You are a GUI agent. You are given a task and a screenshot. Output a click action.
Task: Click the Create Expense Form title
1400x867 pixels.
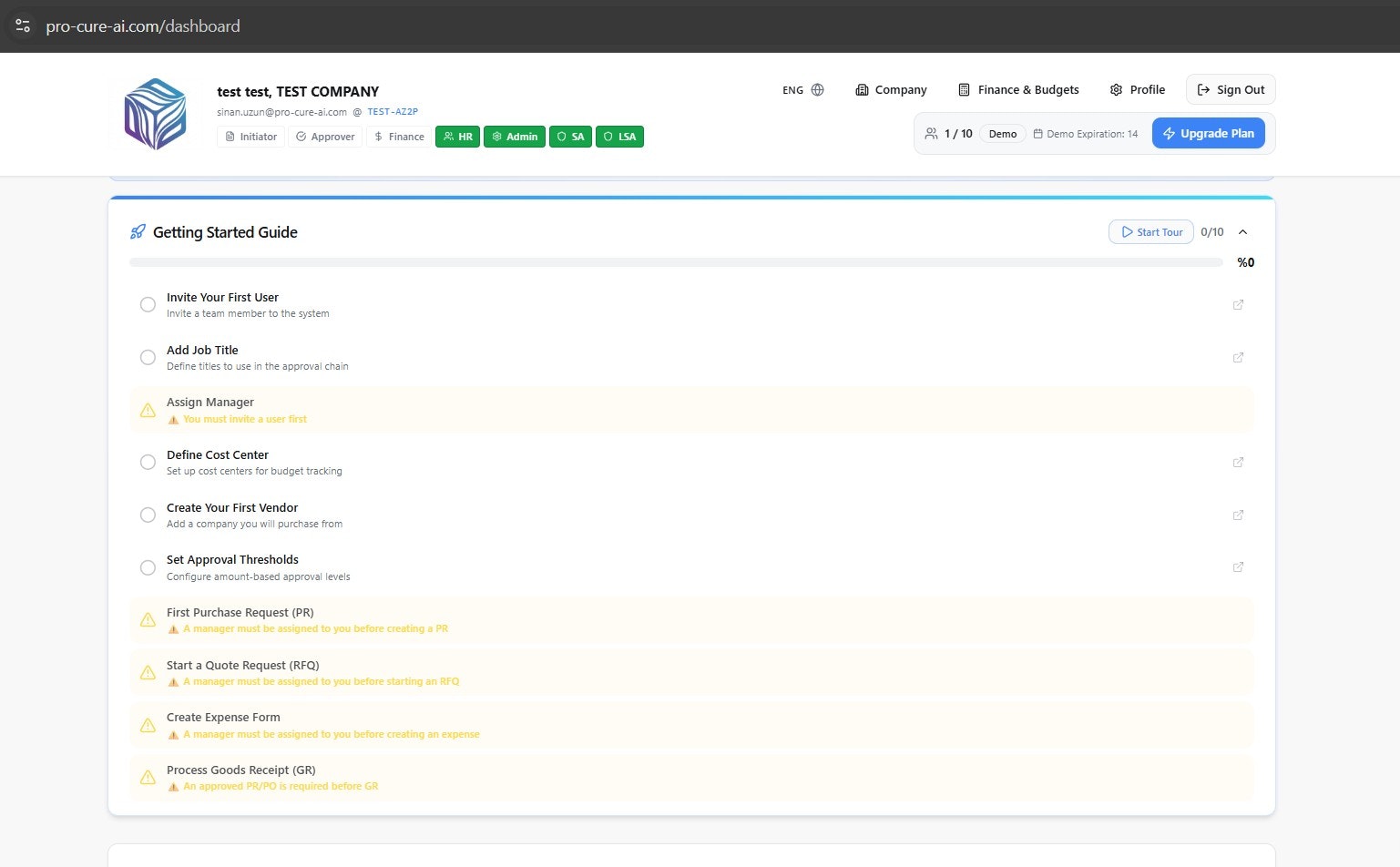(x=223, y=718)
